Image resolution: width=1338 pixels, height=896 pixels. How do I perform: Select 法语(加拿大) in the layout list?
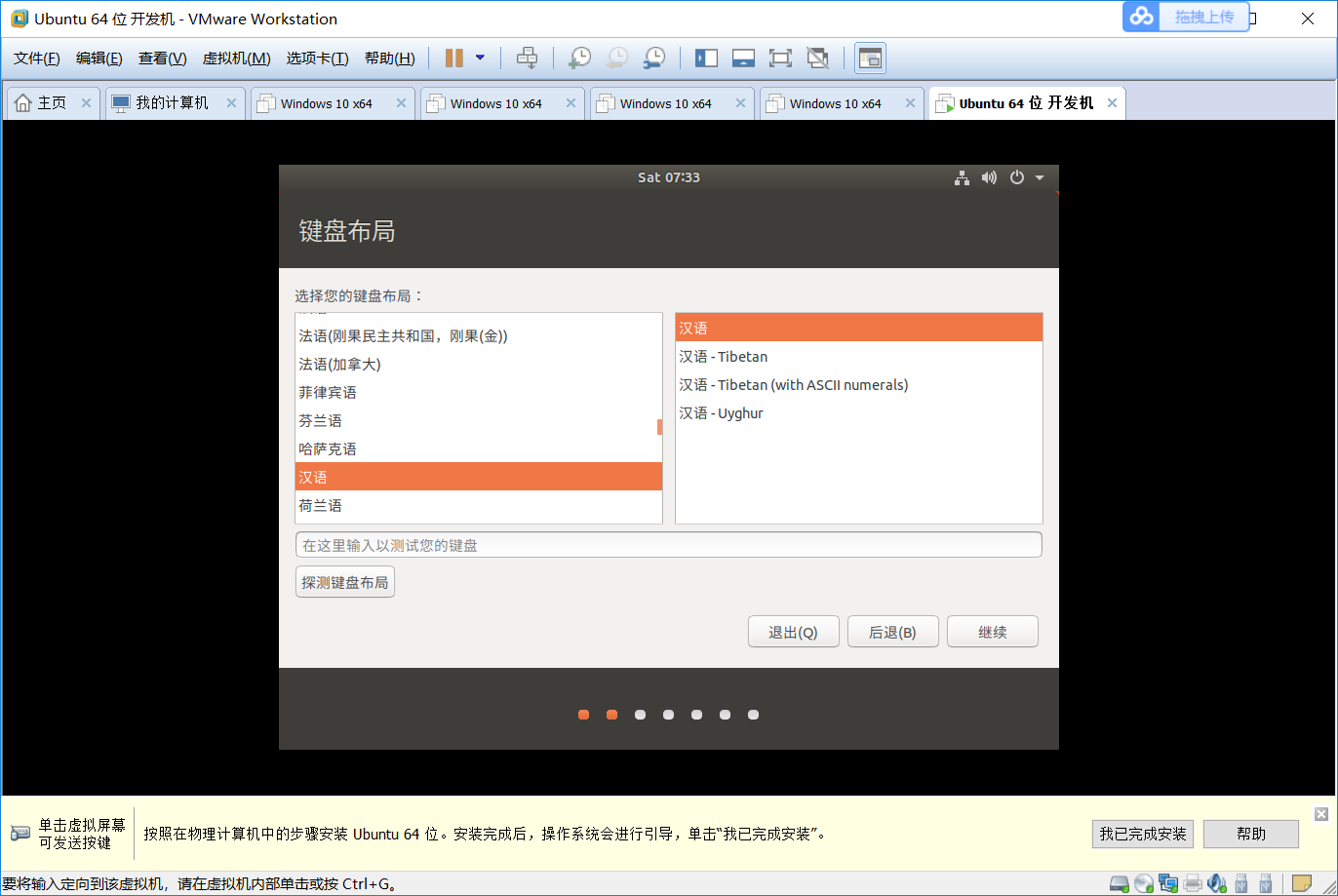pos(479,365)
